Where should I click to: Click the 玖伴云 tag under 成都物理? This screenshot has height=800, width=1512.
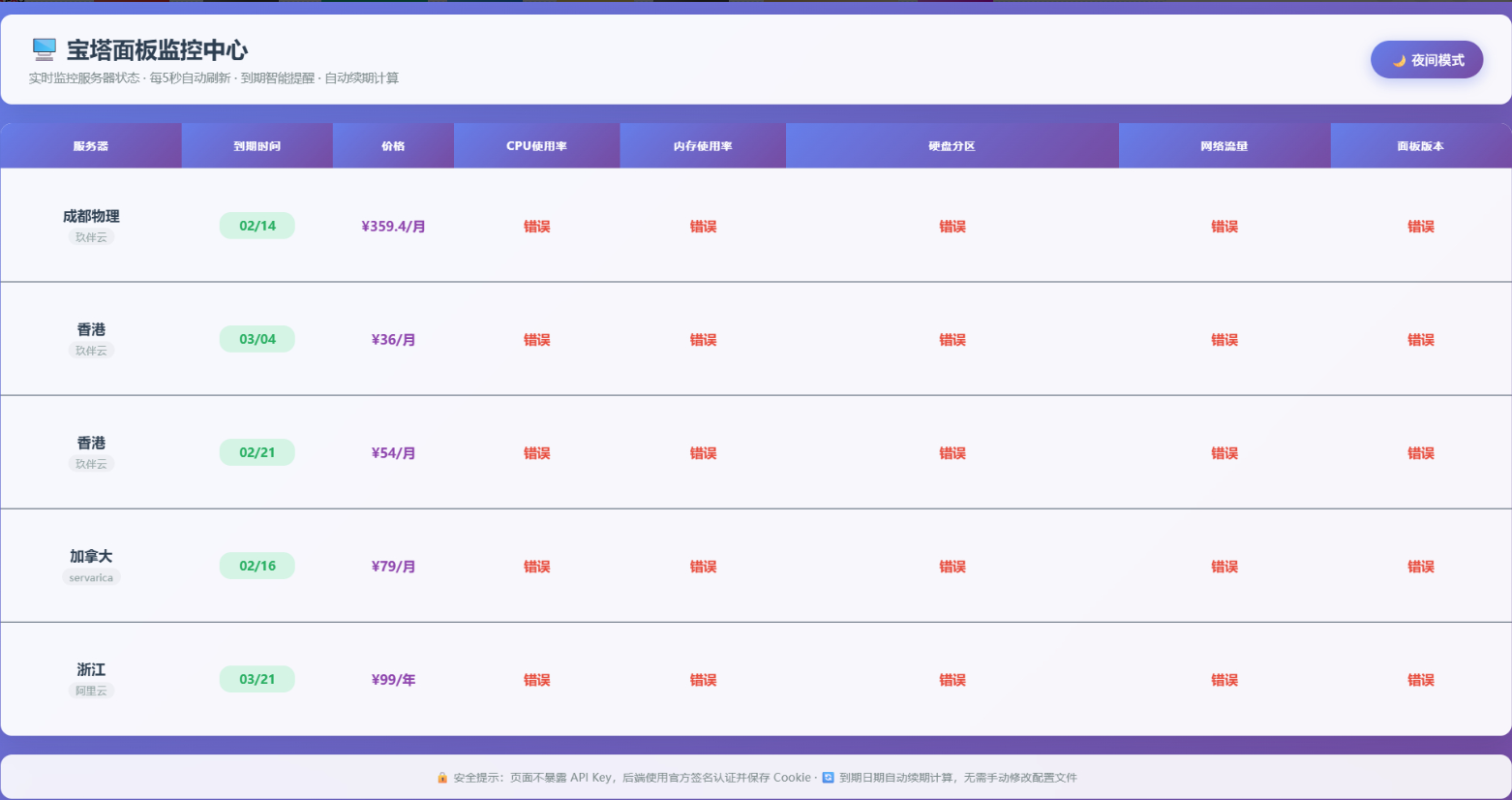point(91,237)
